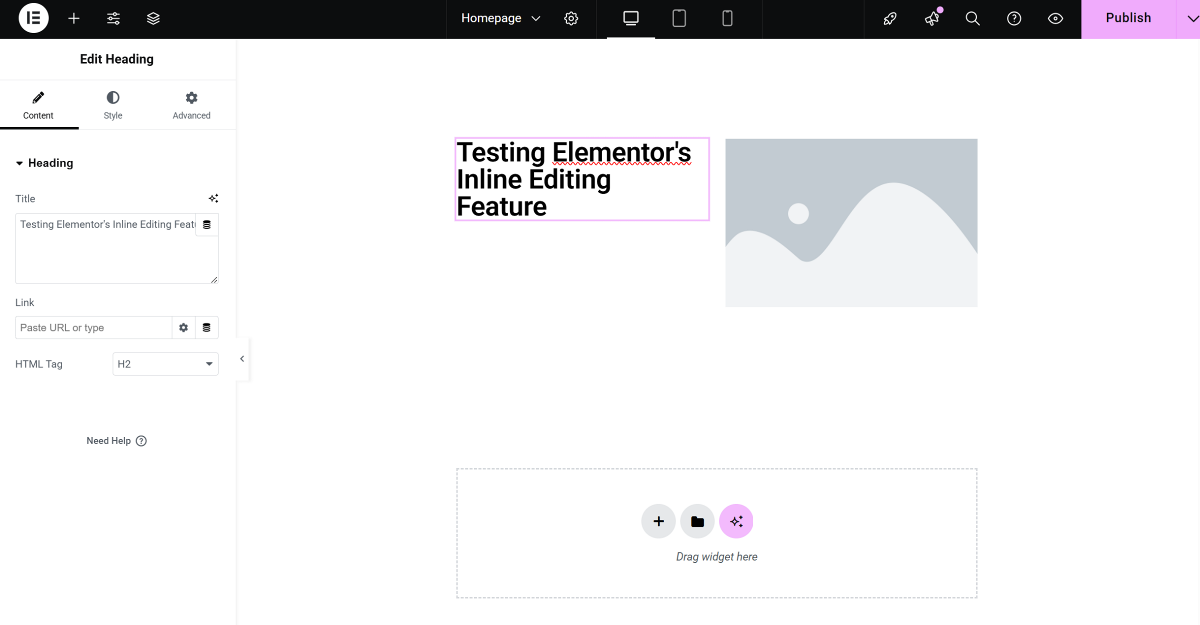Viewport: 1200px width, 625px height.
Task: Open Add Element plus icon in top bar
Action: click(74, 19)
